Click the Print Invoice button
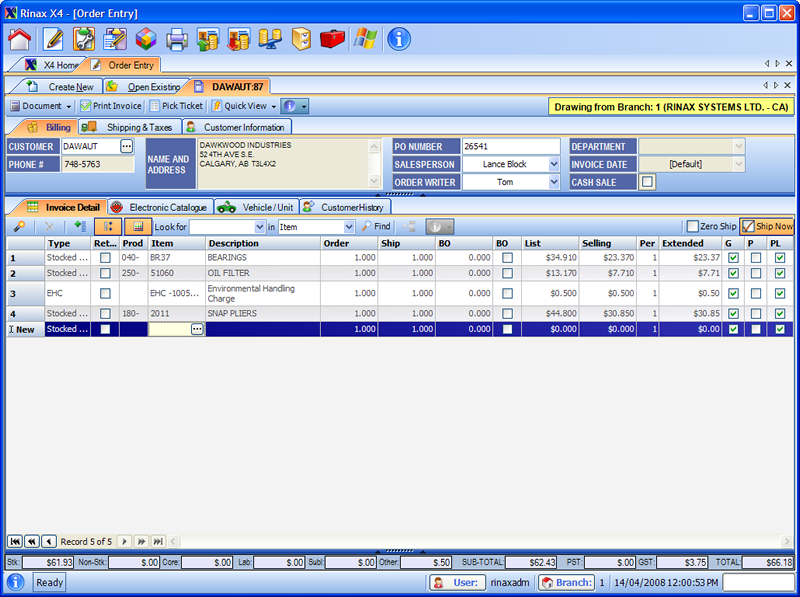The width and height of the screenshot is (800, 597). coord(111,106)
